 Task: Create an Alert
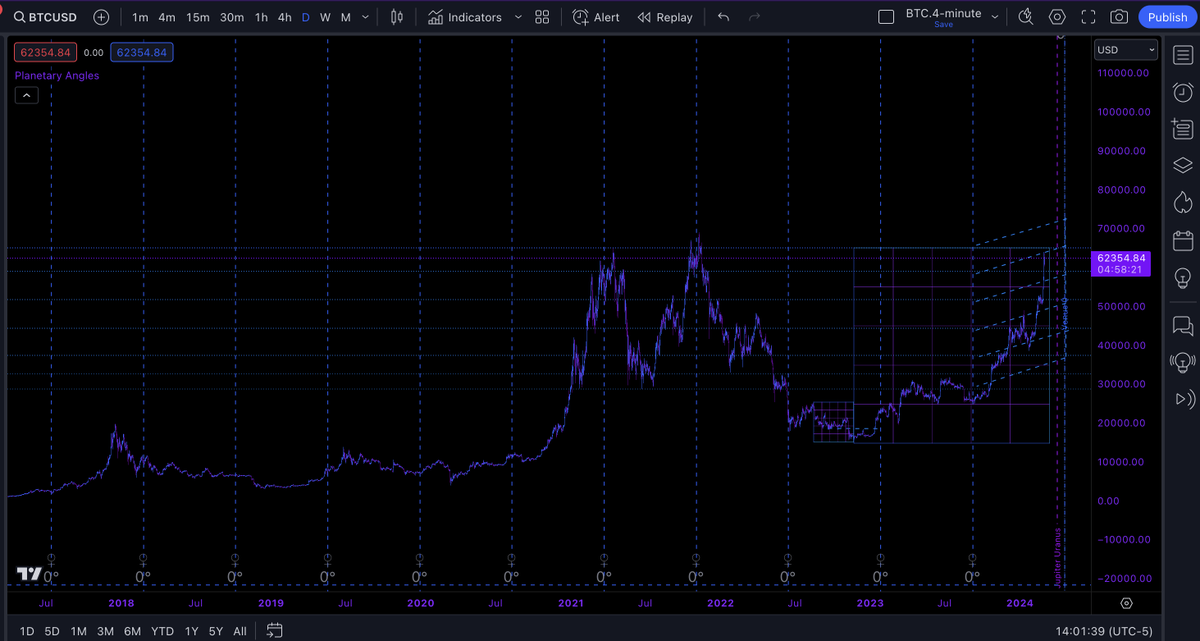596,17
